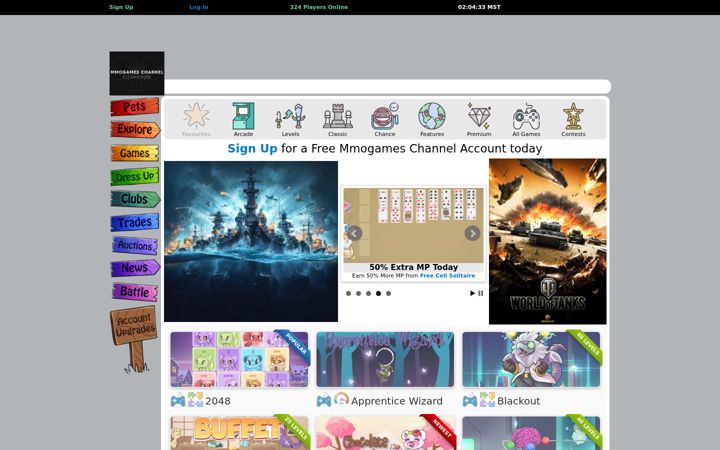Click the Apprentice Wizard game title
Viewport: 720px width, 450px height.
397,401
